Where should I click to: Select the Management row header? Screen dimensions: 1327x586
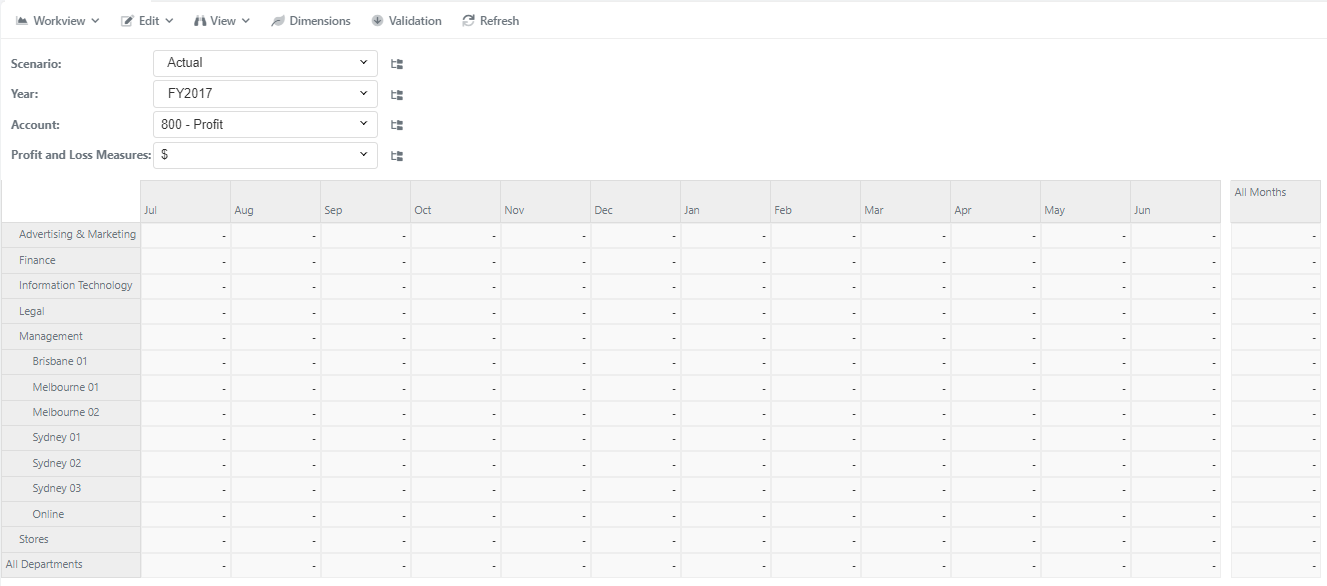pos(51,337)
